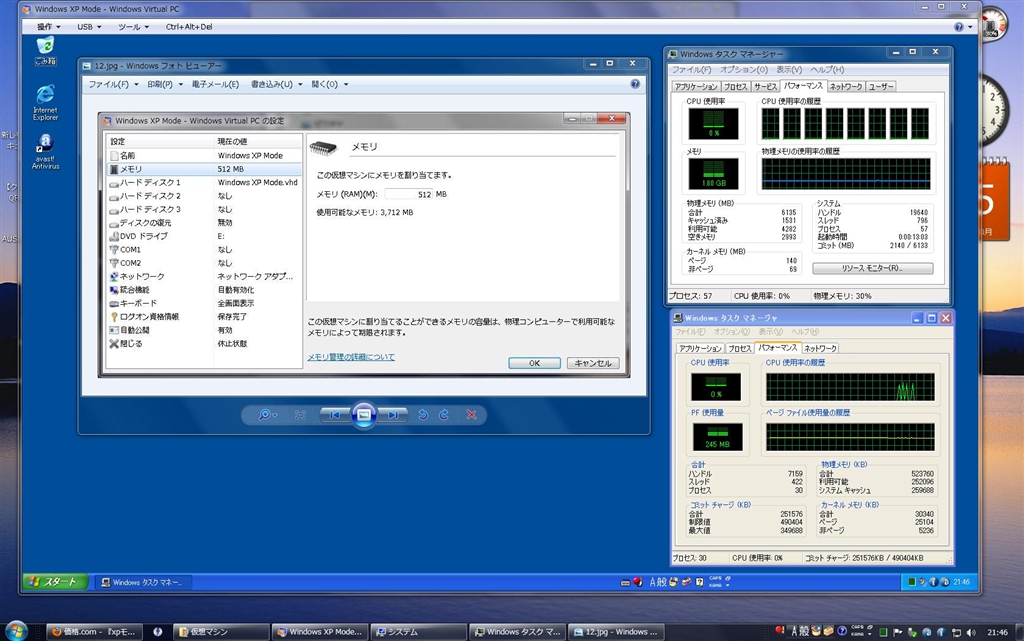Open the 印刷(P) dropdown in Photo Viewer
Image resolution: width=1024 pixels, height=641 pixels.
click(x=165, y=84)
